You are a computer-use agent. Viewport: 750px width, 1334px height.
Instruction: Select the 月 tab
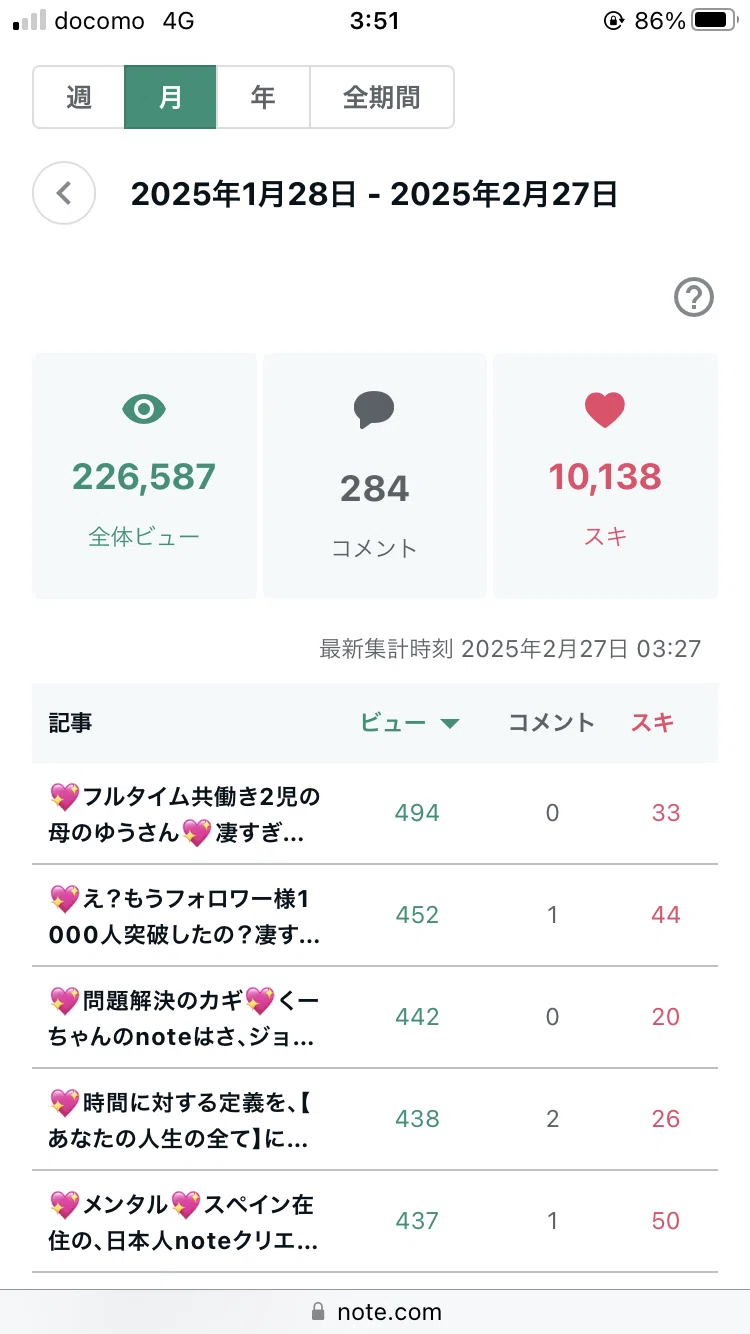[x=170, y=97]
